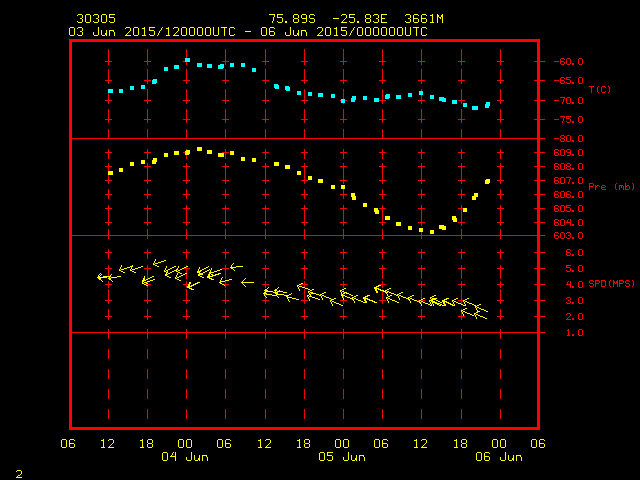Select the start time 03 Jun 2015/120000UTC
This screenshot has height=480, width=640.
click(x=152, y=32)
